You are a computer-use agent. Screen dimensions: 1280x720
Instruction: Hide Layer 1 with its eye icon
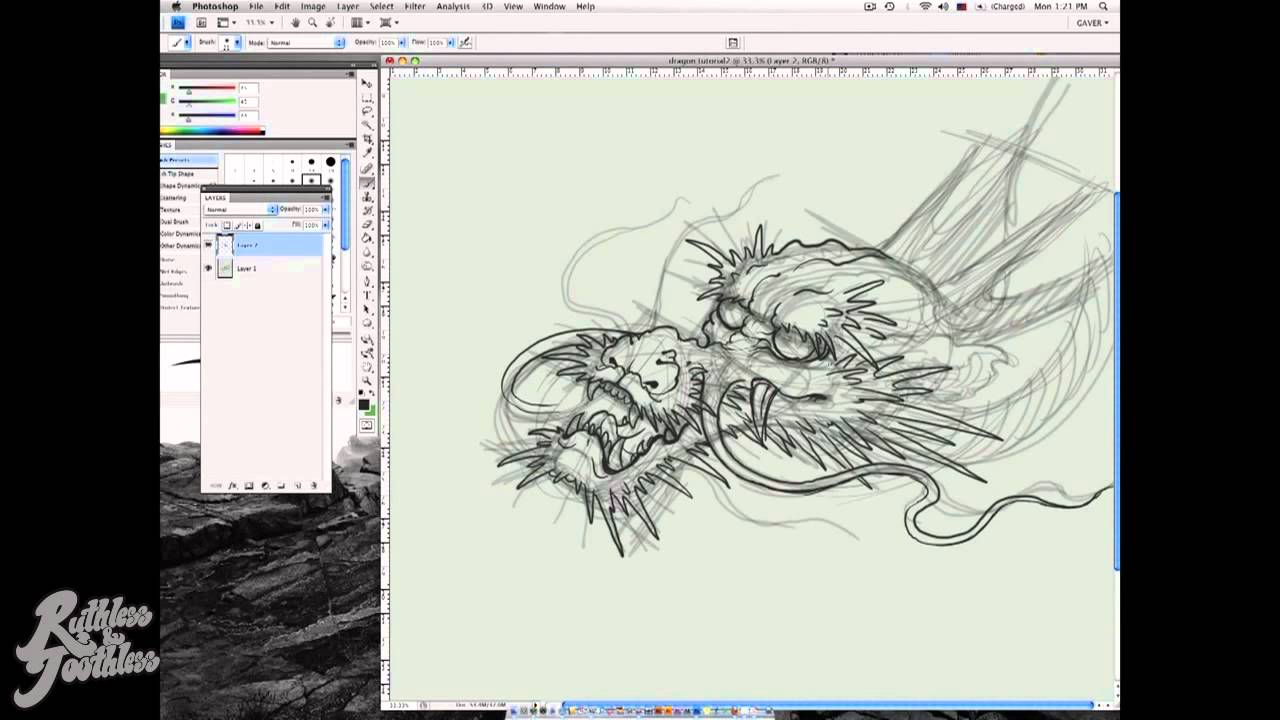coord(208,268)
